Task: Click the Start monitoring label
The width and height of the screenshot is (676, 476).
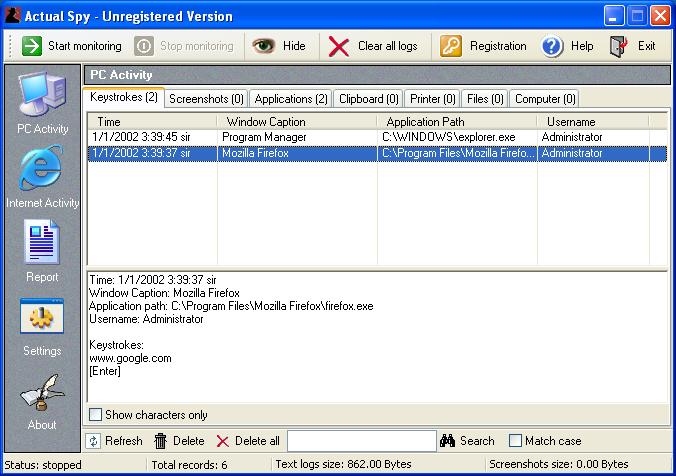Action: pos(85,46)
